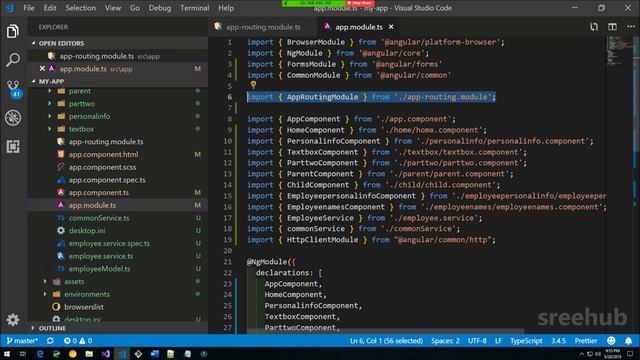Open the Edit menu
Image resolution: width=640 pixels, height=360 pixels.
[x=50, y=8]
